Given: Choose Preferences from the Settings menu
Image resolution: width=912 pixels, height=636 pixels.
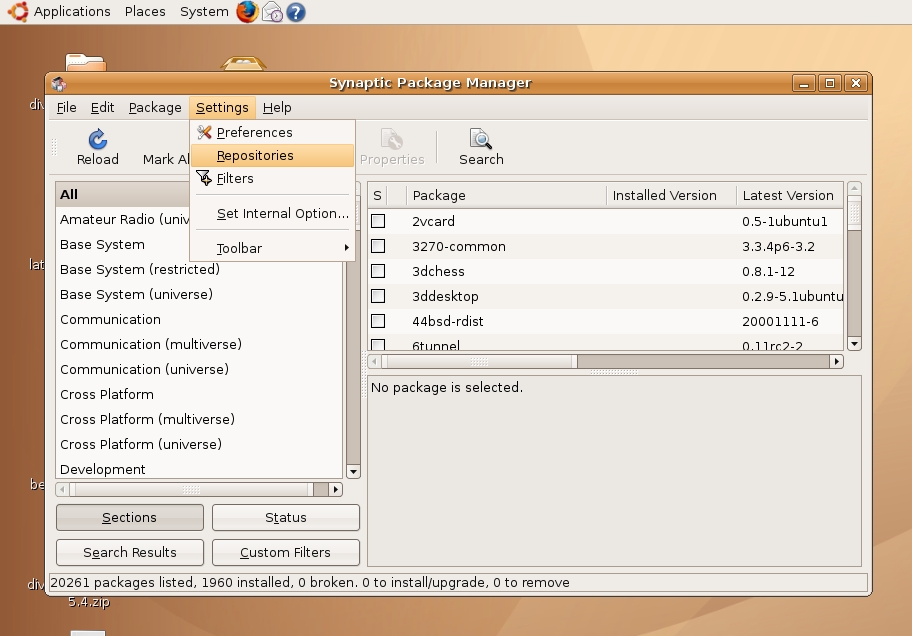Looking at the screenshot, I should click(x=272, y=132).
